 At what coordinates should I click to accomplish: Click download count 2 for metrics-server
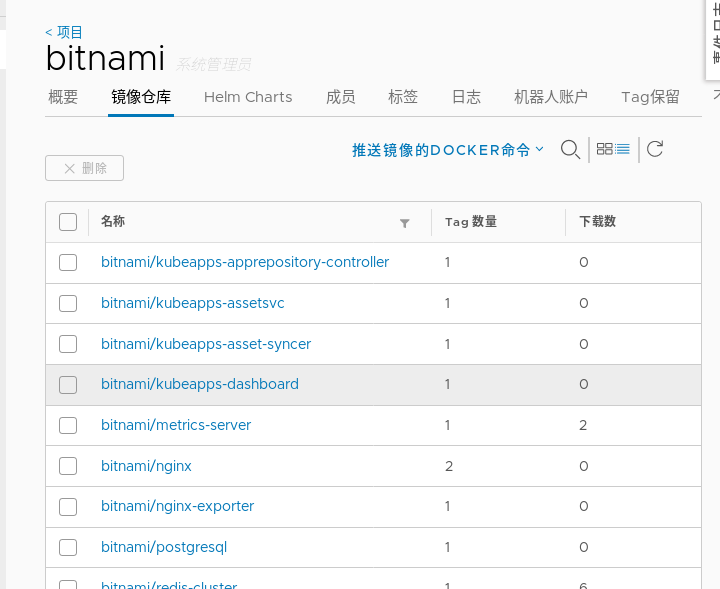click(583, 426)
